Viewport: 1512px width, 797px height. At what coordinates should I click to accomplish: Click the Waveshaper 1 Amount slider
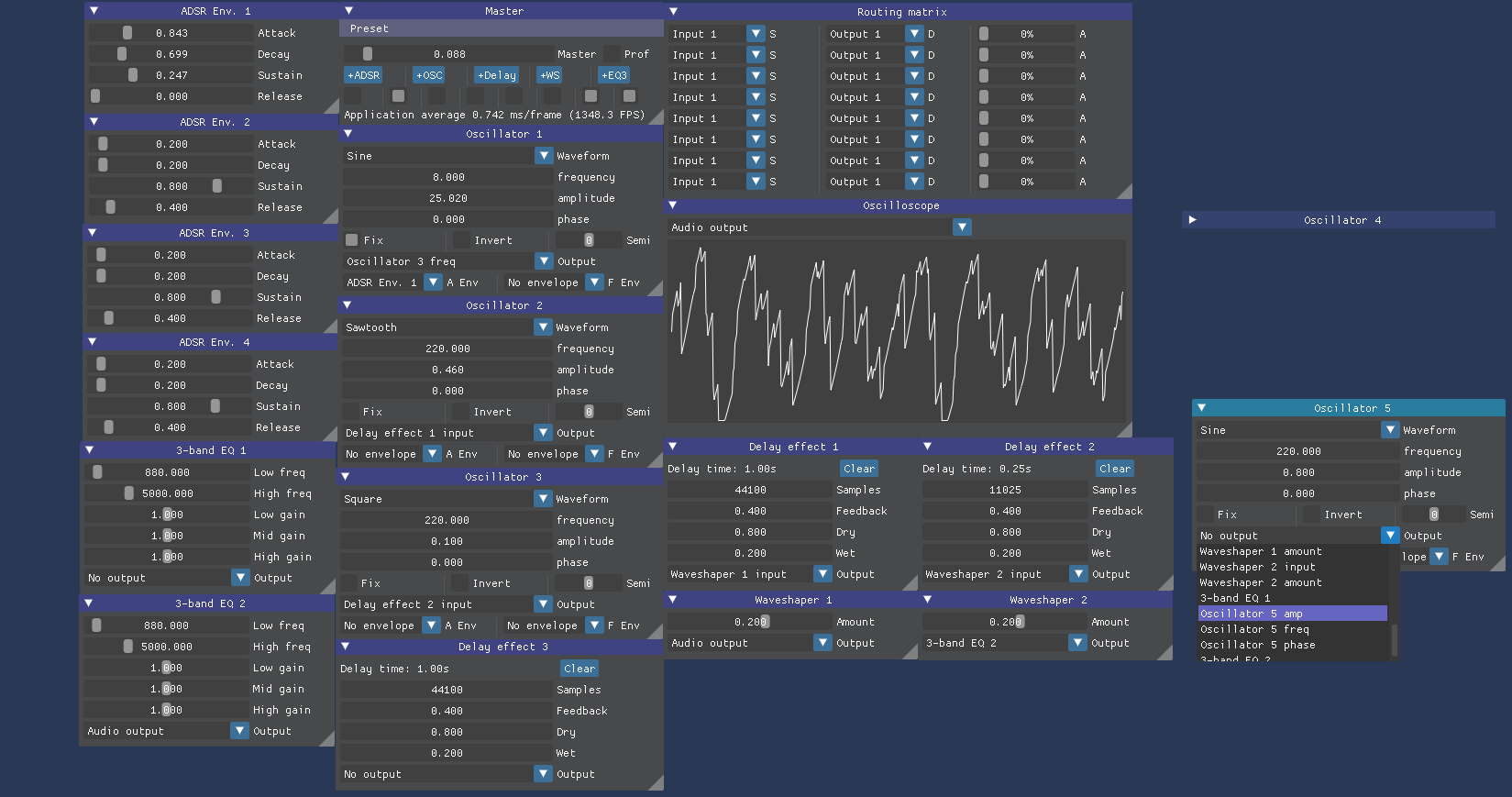pyautogui.click(x=750, y=622)
